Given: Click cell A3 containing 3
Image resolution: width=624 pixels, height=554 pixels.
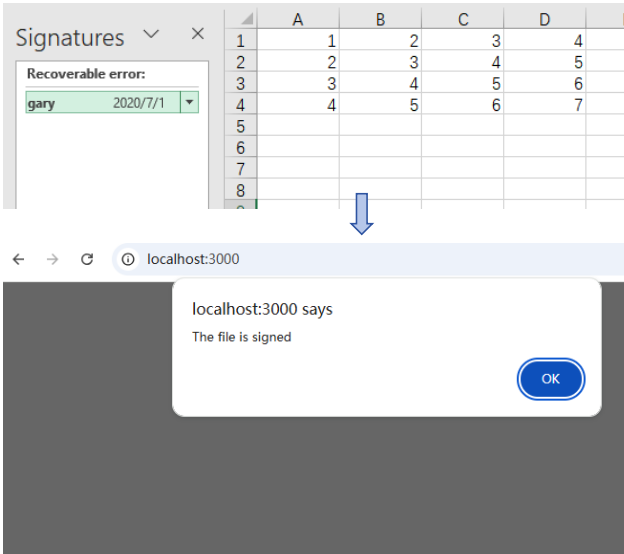Looking at the screenshot, I should pyautogui.click(x=298, y=84).
